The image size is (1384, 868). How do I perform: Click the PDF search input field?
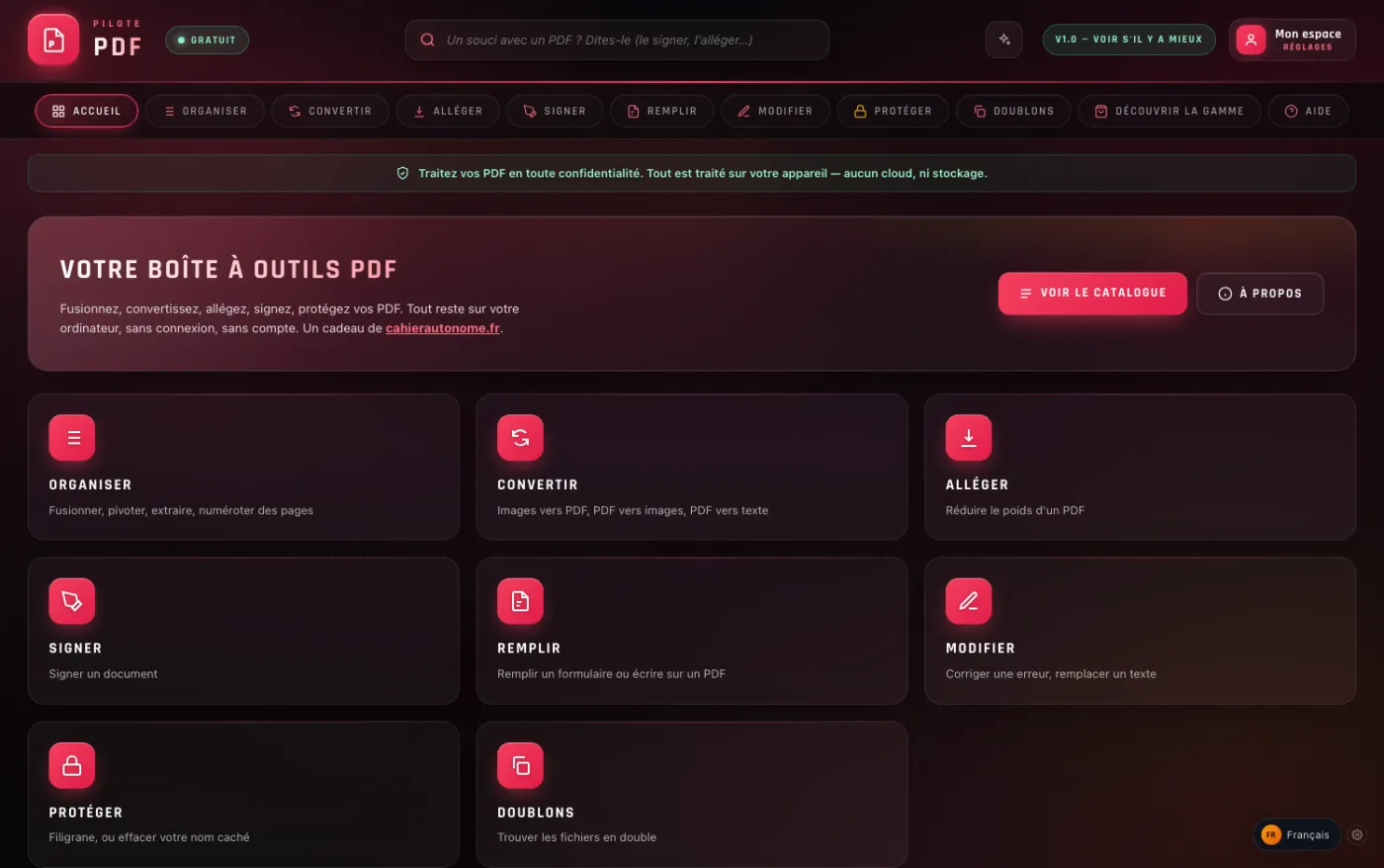pos(617,40)
